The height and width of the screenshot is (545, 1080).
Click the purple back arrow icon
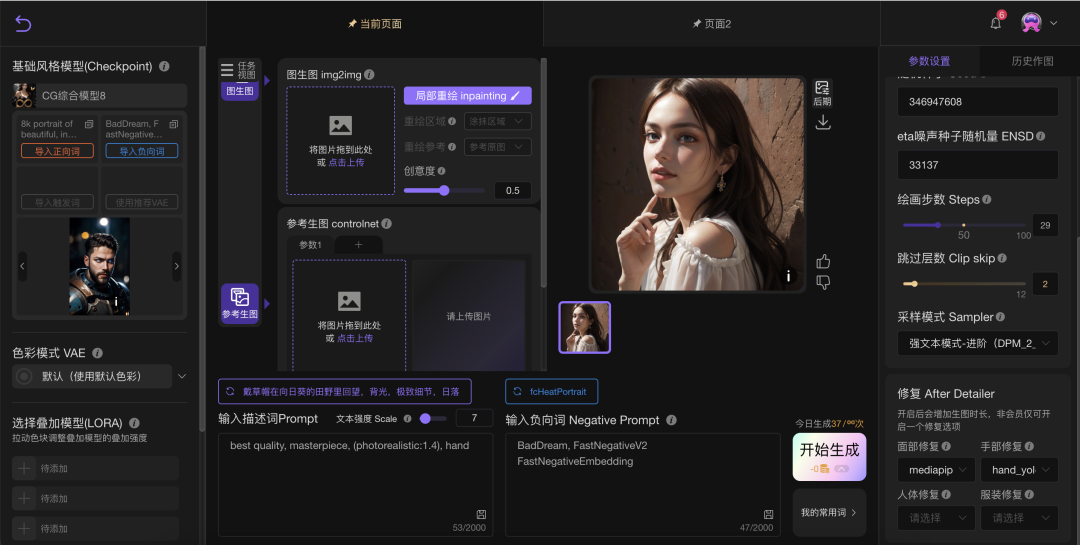(x=24, y=24)
